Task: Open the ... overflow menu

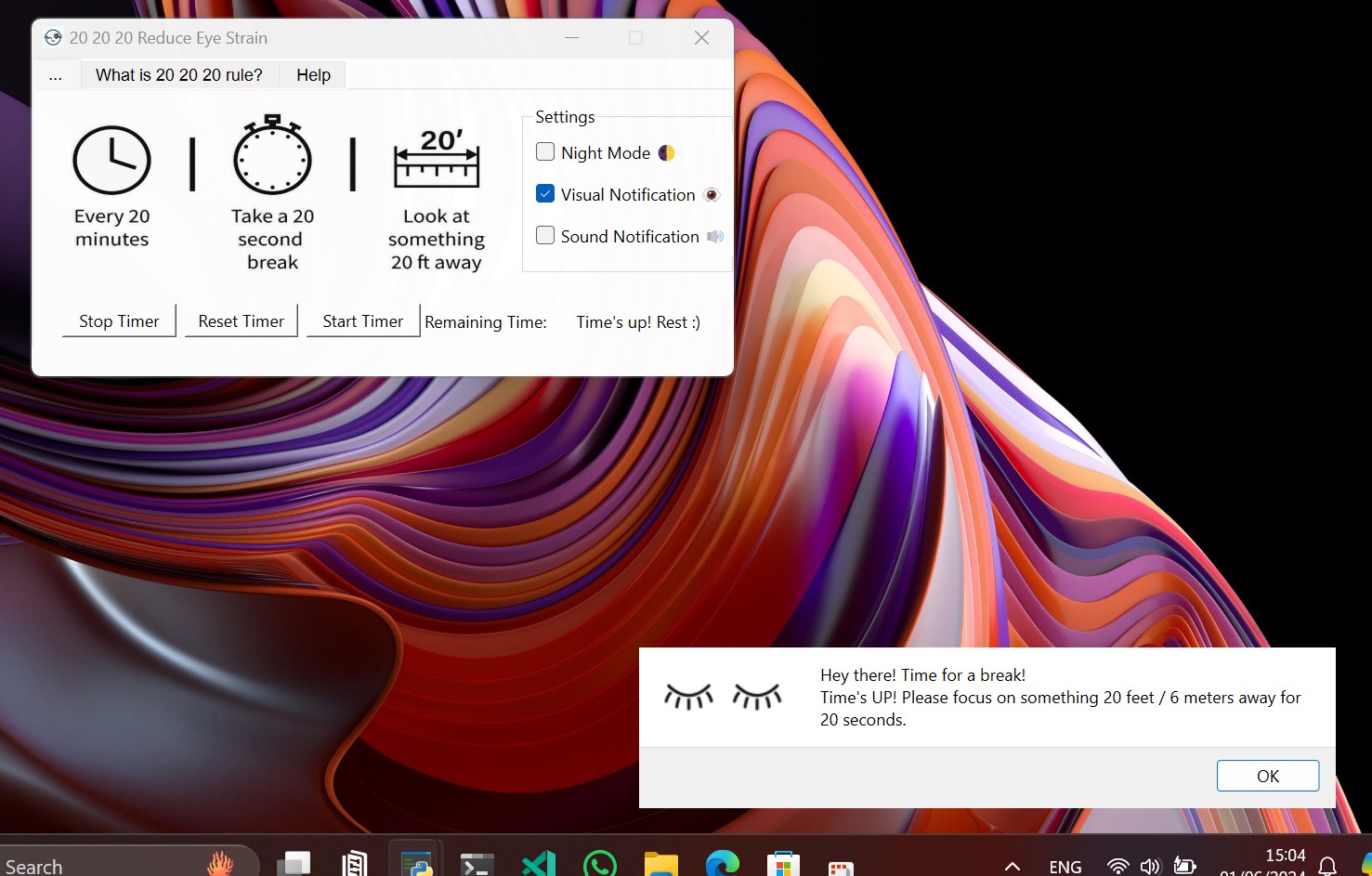Action: pos(57,74)
